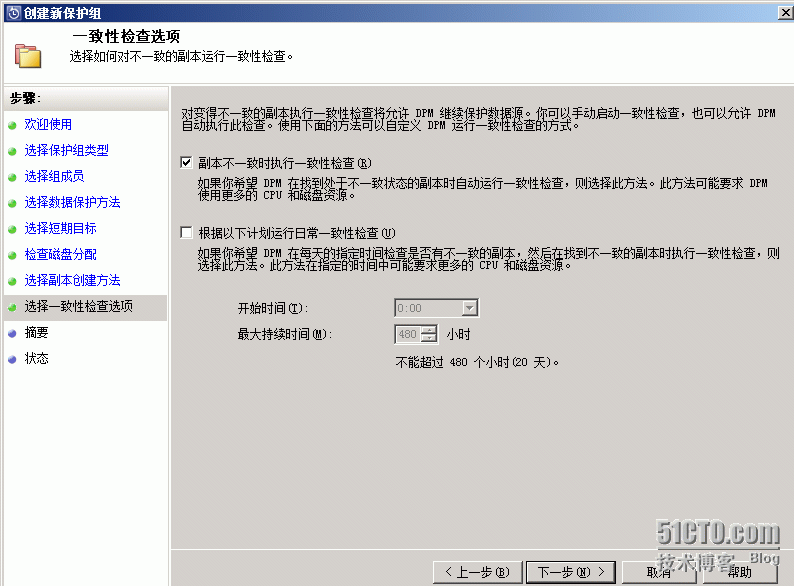The image size is (794, 586).
Task: Increase maximum duration with the stepper up arrow
Action: 429,330
